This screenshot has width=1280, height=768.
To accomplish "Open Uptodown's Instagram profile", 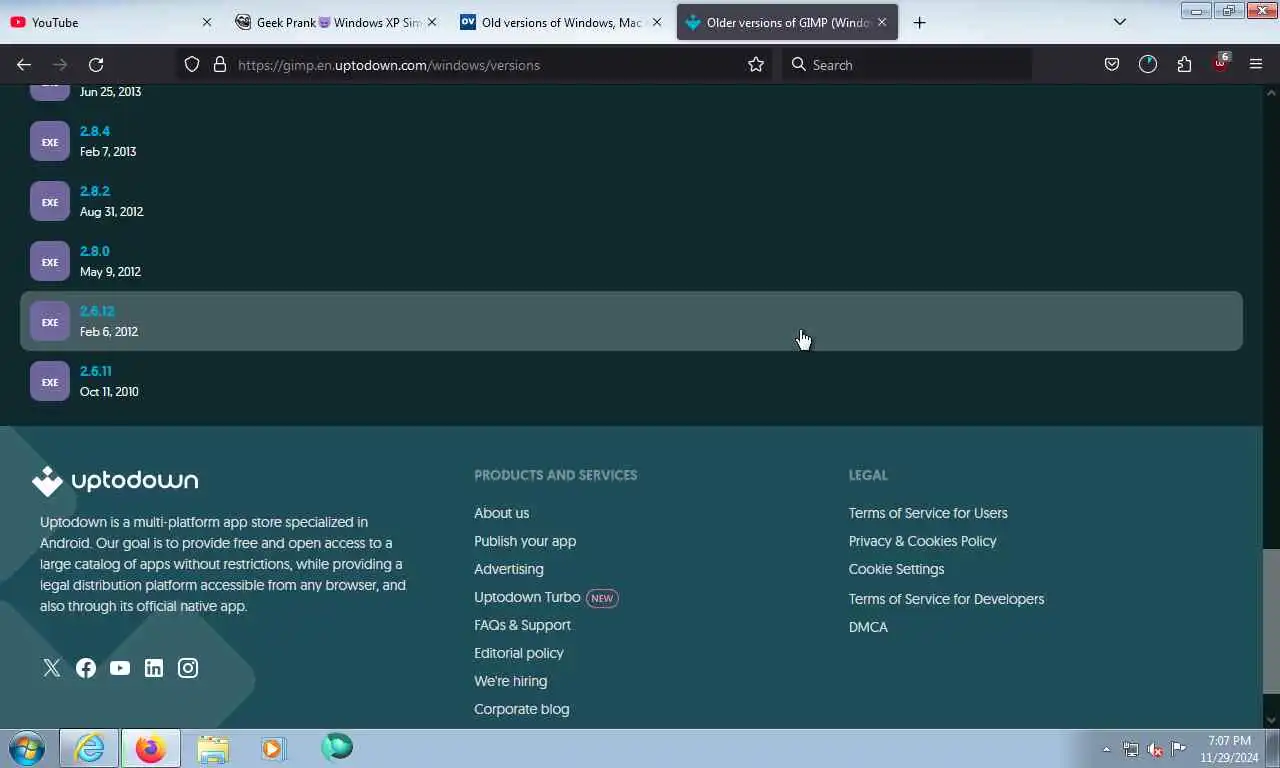I will (x=188, y=668).
